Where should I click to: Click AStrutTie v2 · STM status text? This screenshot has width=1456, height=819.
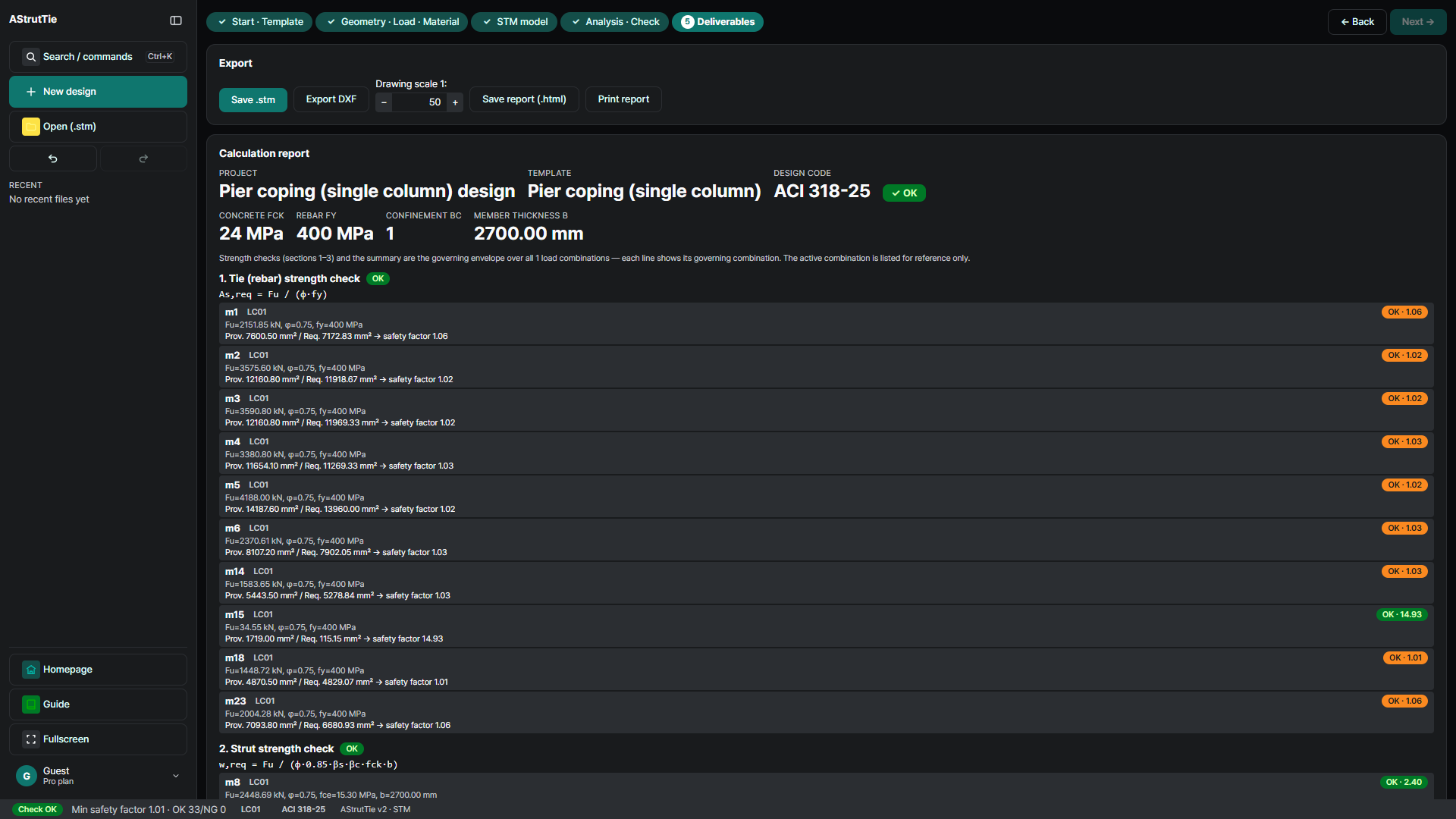pyautogui.click(x=375, y=810)
